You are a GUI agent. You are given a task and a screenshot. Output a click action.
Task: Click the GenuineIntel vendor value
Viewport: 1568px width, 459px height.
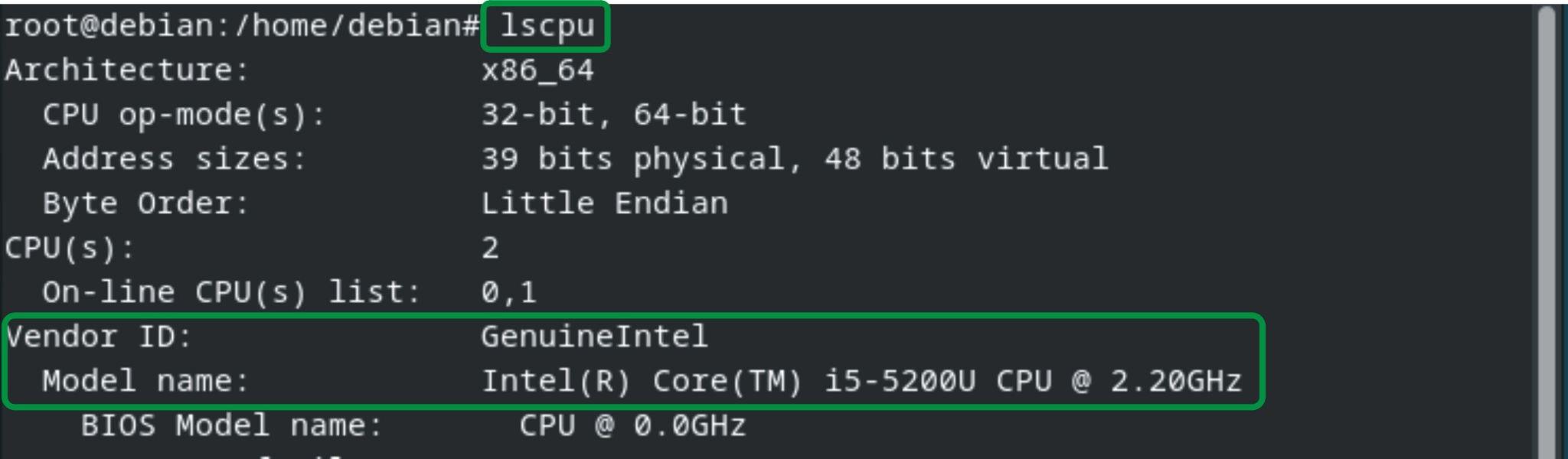point(595,337)
